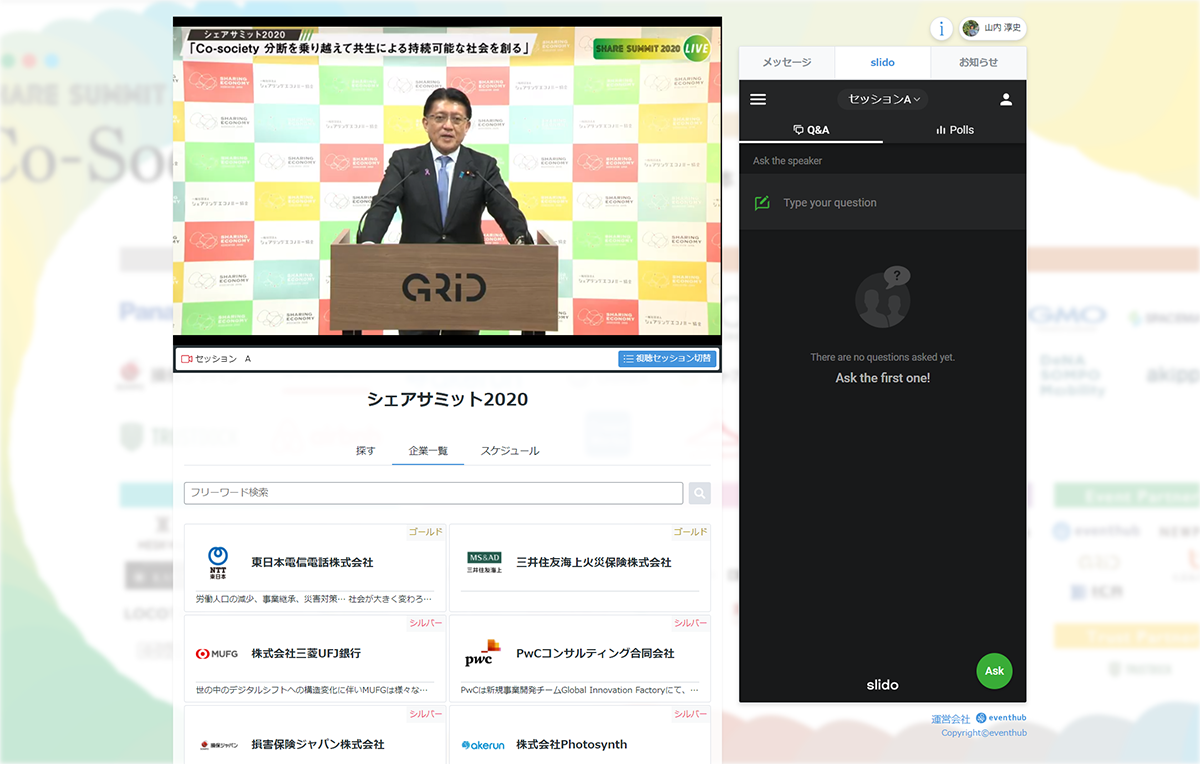
Task: Open the slido hamburger menu
Action: tap(758, 99)
